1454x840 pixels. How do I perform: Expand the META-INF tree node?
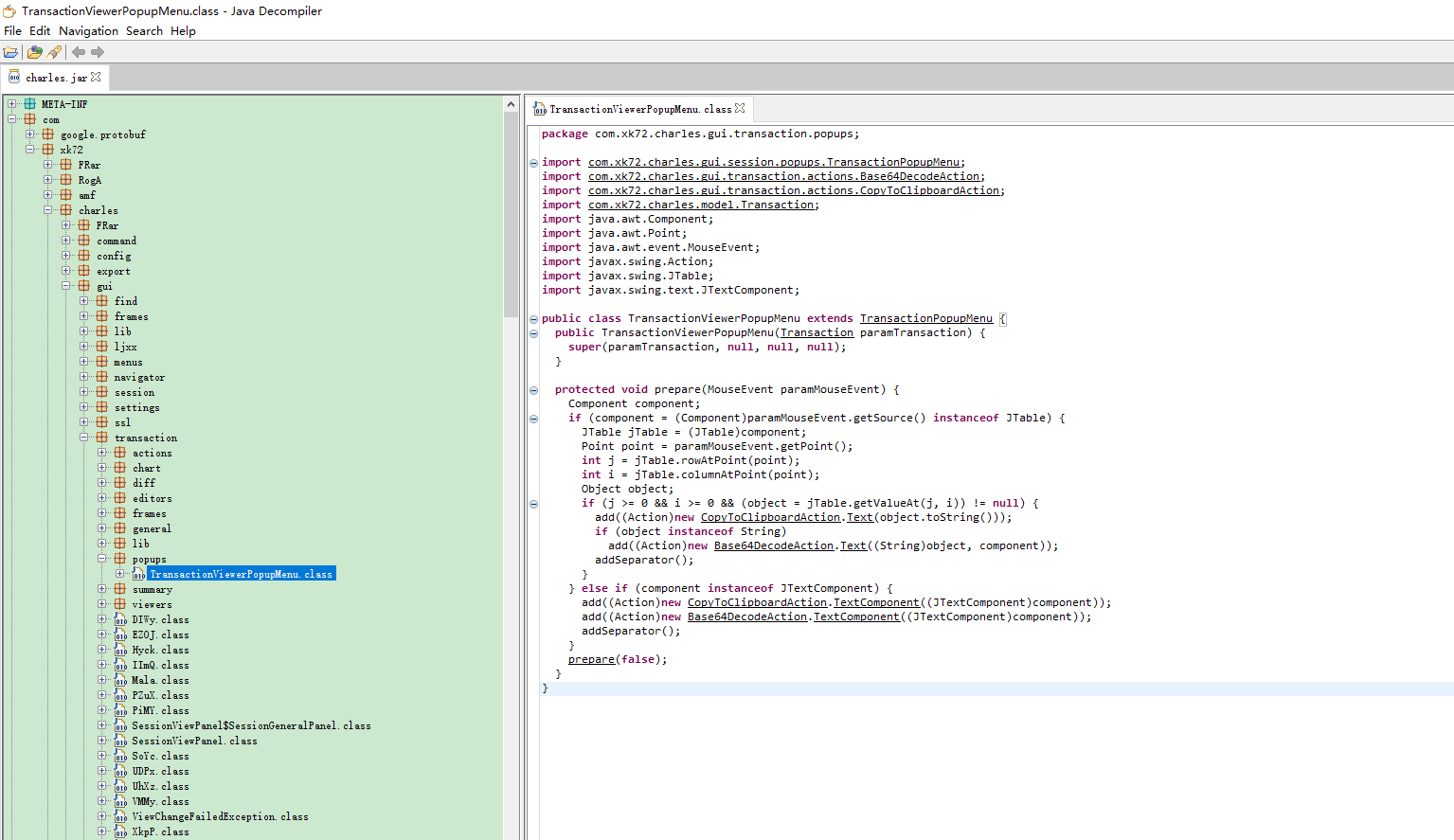point(11,104)
